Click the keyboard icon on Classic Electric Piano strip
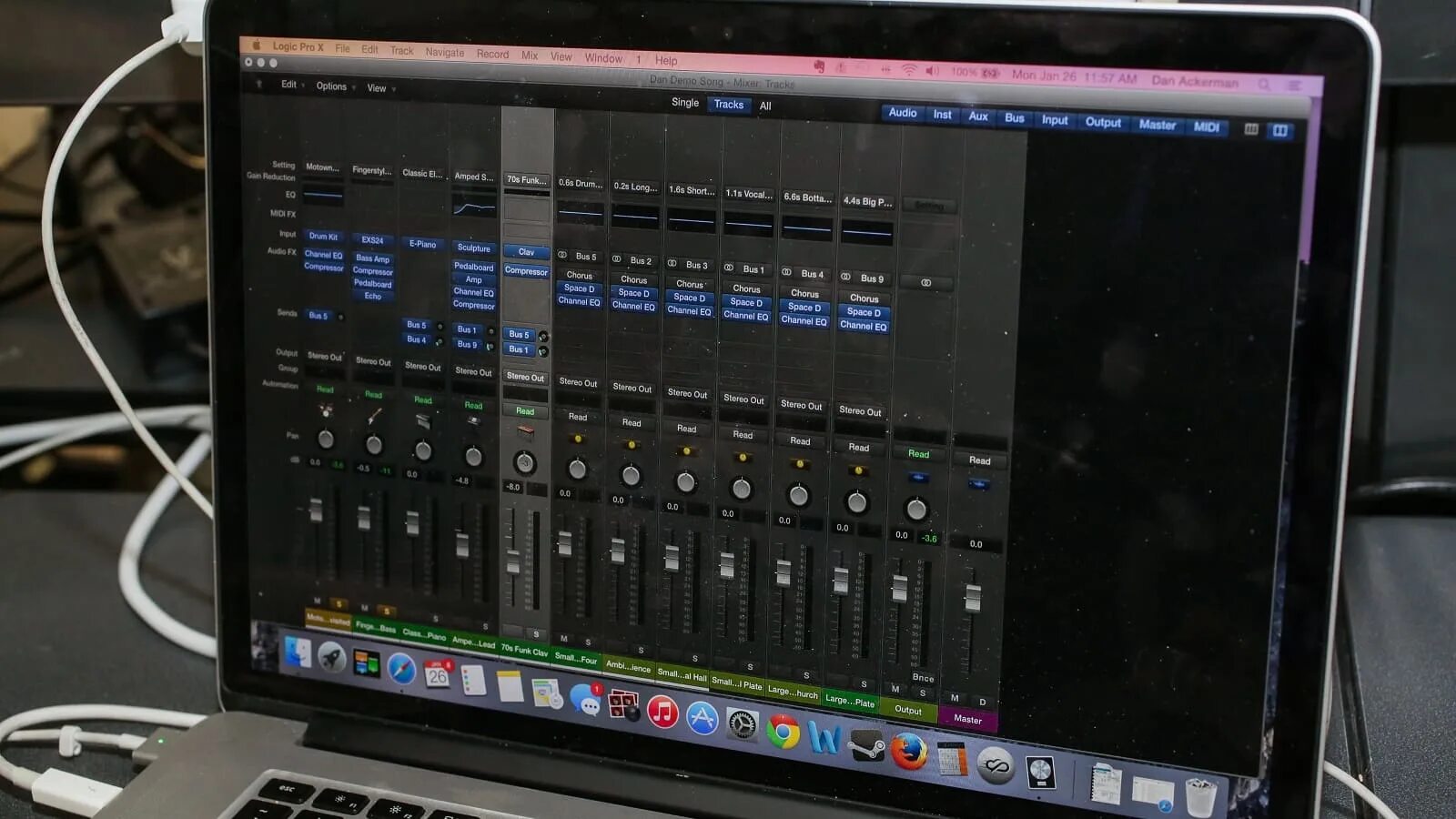 [x=422, y=421]
